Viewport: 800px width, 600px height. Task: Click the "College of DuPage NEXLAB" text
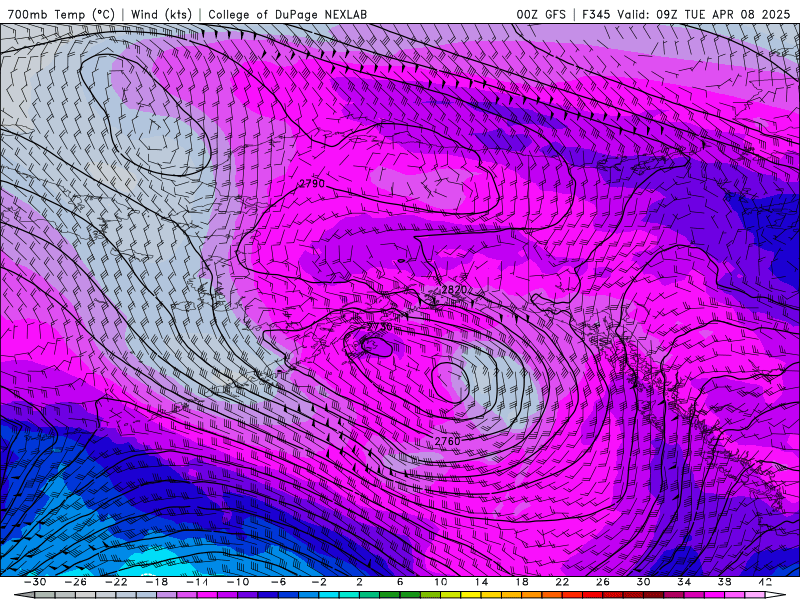coord(287,14)
